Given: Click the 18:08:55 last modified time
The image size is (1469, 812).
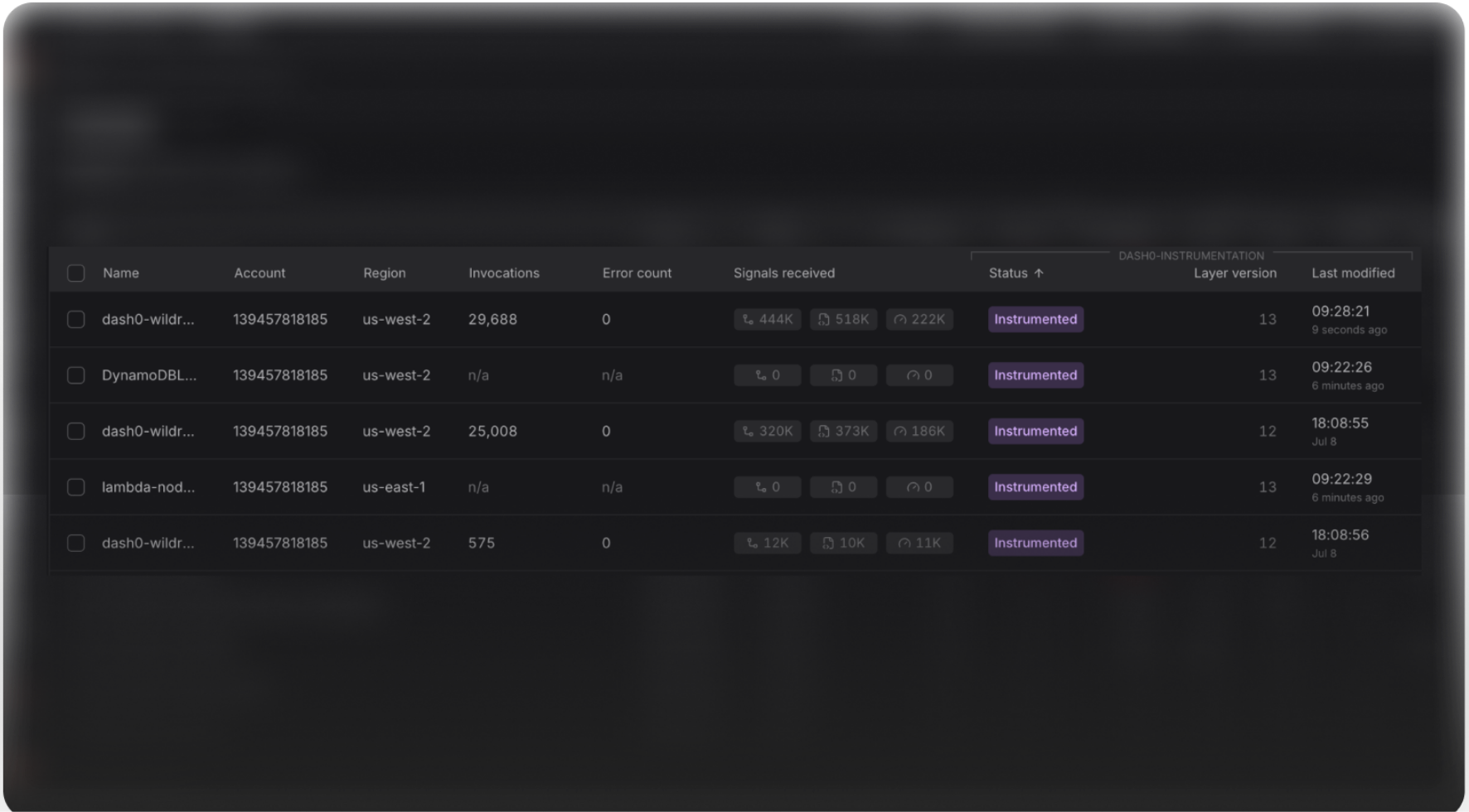Looking at the screenshot, I should (x=1340, y=423).
